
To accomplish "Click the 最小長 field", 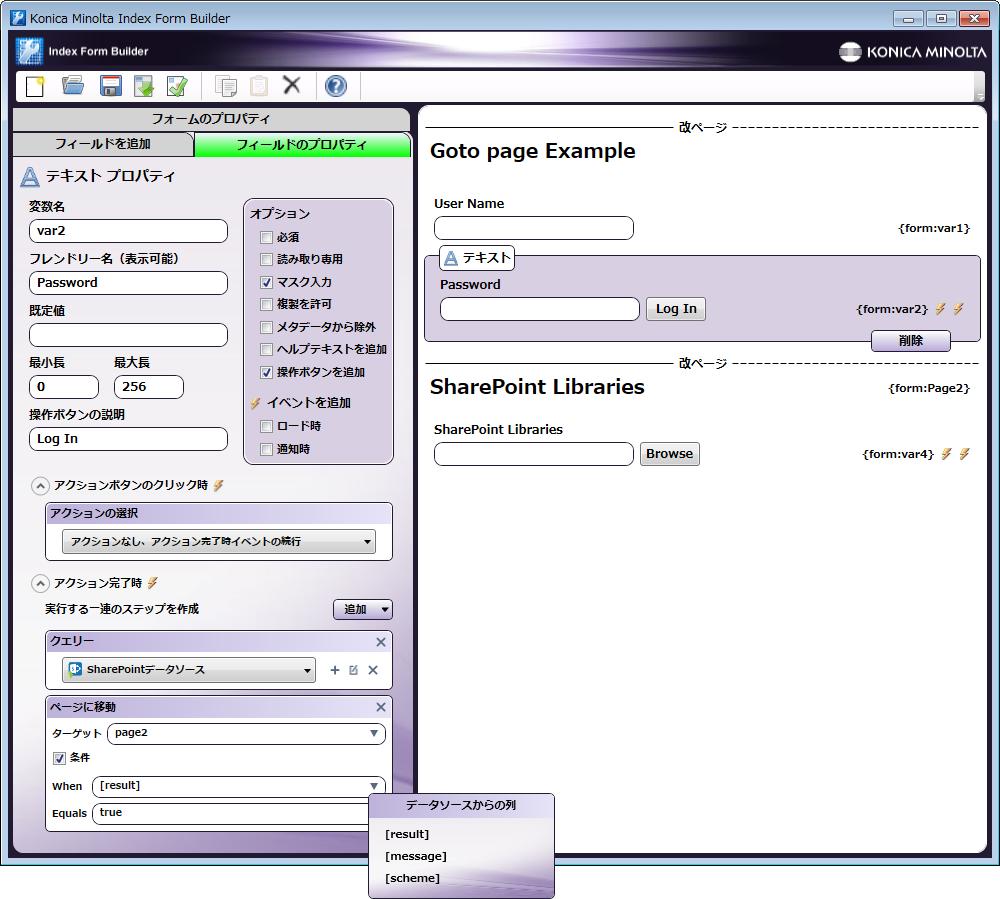I will pos(64,387).
